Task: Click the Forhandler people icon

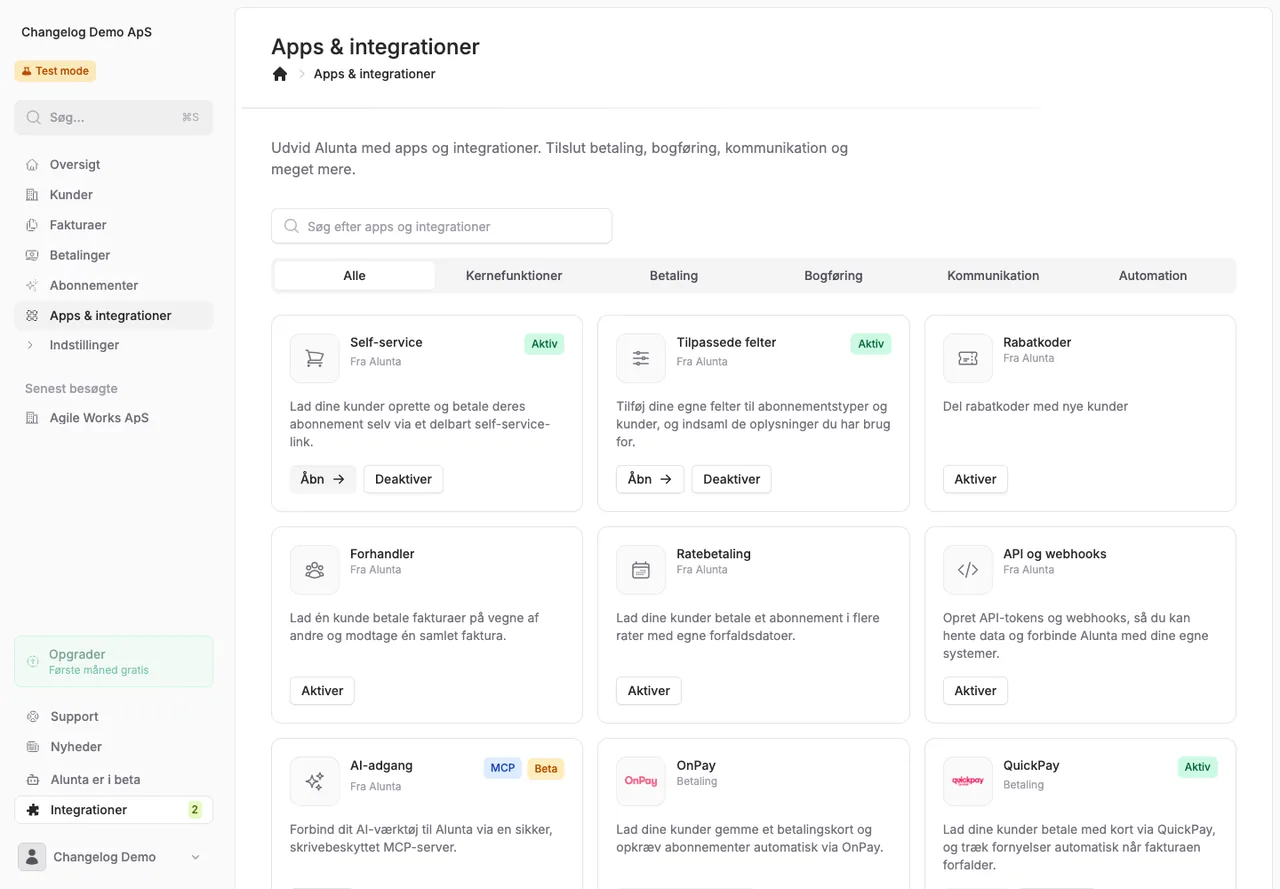Action: point(315,570)
